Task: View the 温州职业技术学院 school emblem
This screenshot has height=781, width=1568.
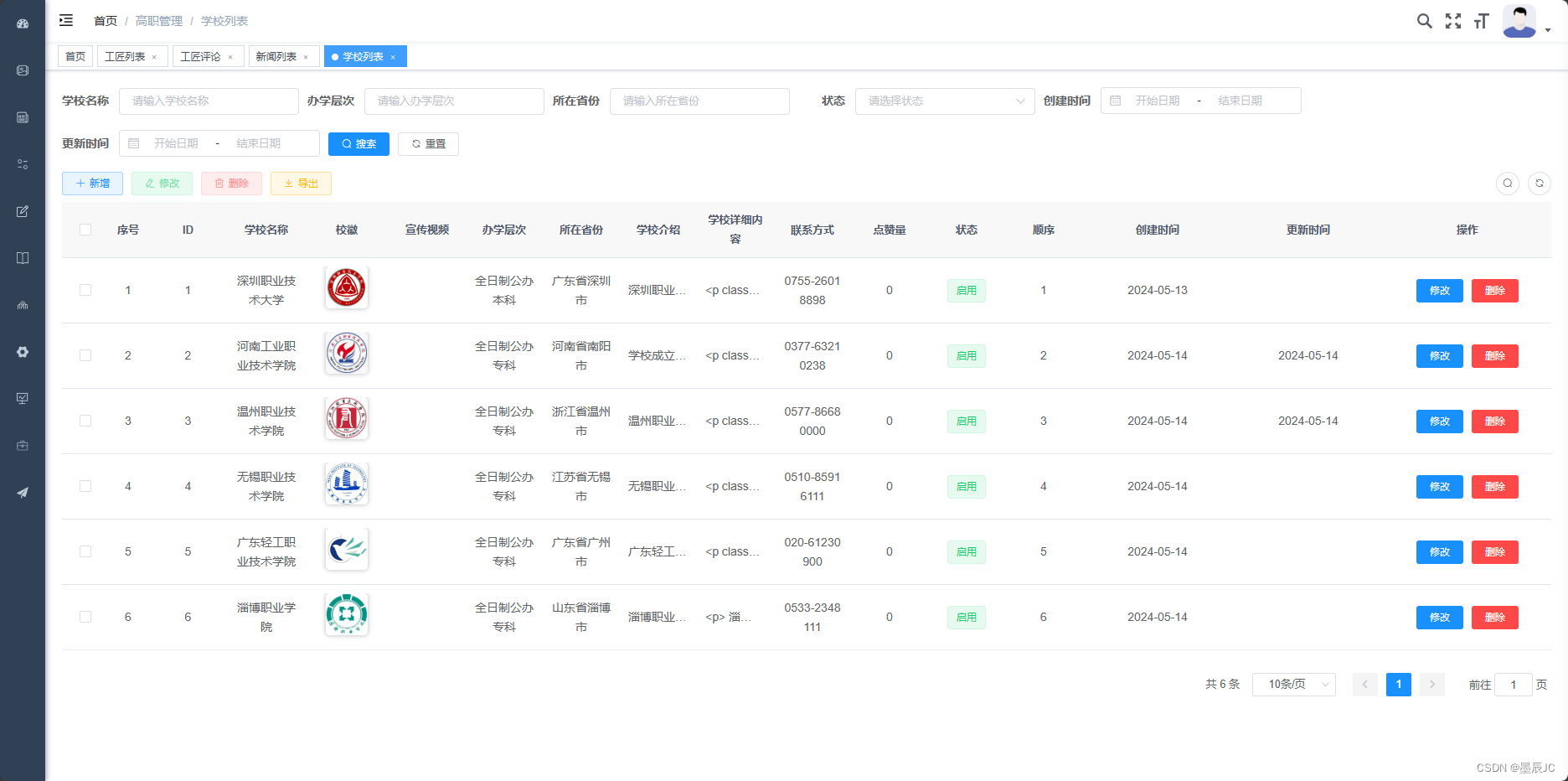Action: 347,419
